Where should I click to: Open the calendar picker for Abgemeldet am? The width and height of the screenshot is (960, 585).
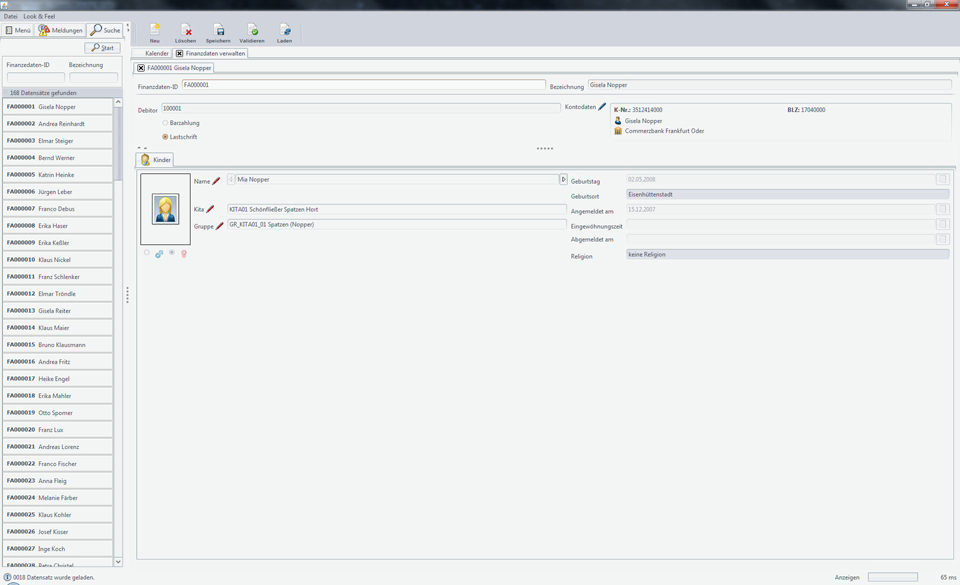click(942, 239)
